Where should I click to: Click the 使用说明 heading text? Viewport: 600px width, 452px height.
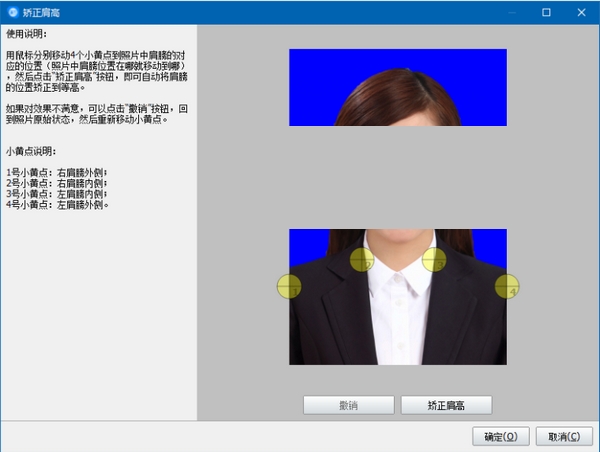click(26, 33)
